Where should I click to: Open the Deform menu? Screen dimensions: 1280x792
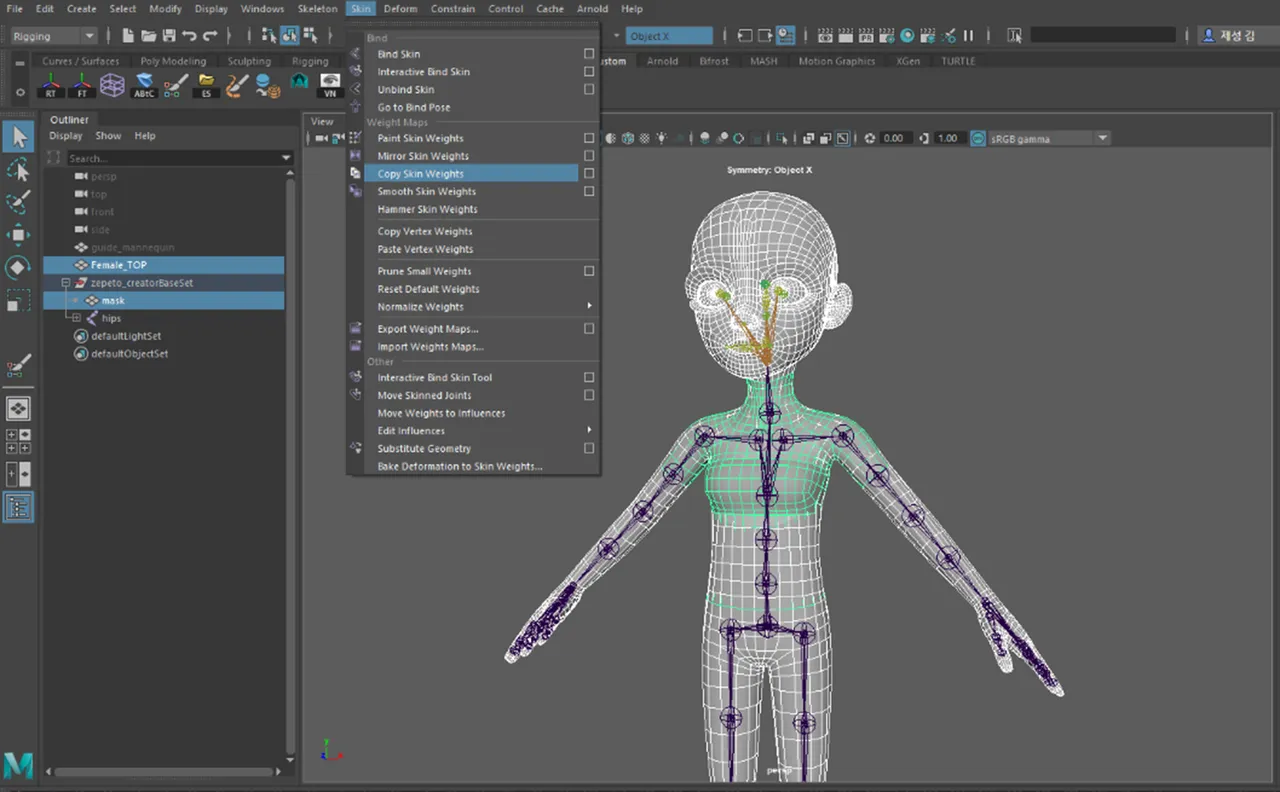pos(400,8)
